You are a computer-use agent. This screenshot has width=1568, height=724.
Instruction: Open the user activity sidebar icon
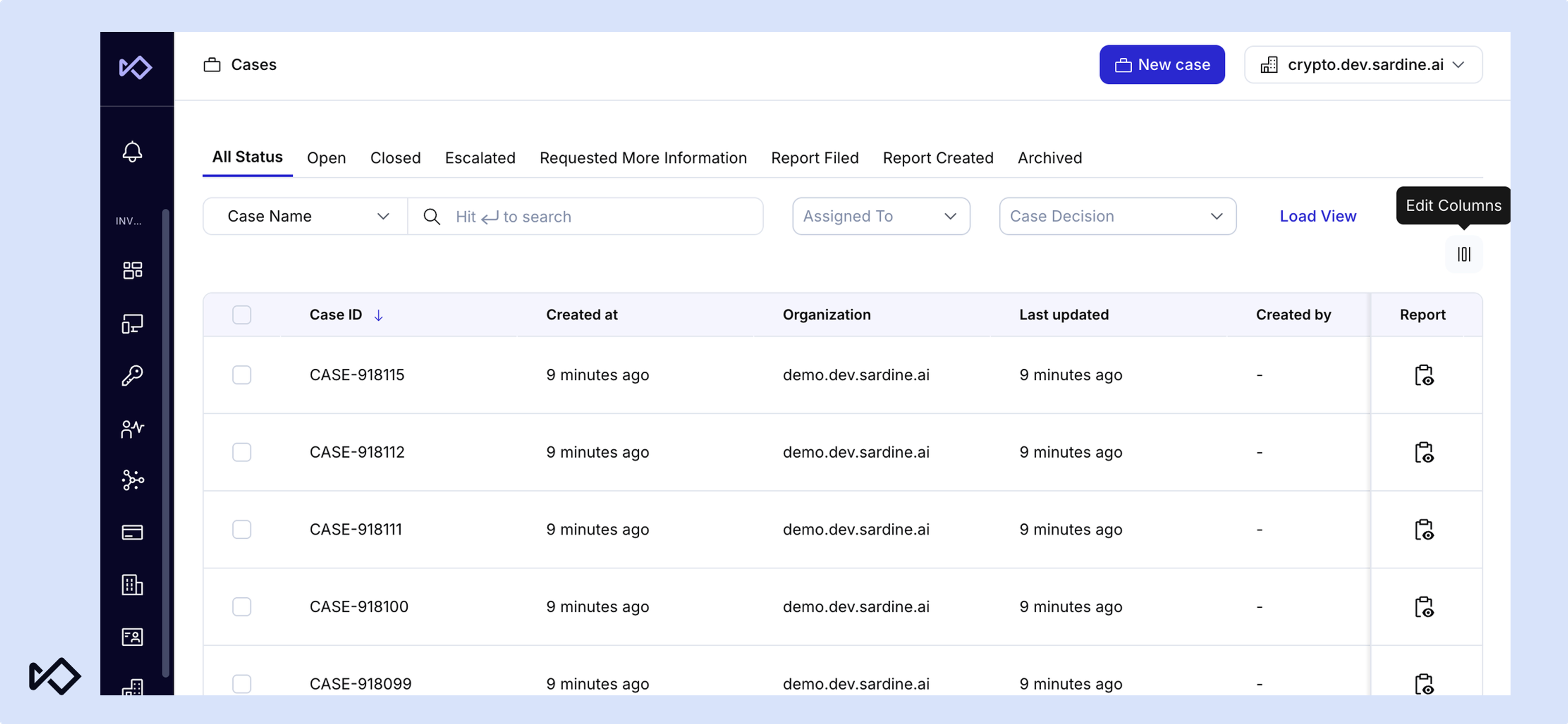132,429
